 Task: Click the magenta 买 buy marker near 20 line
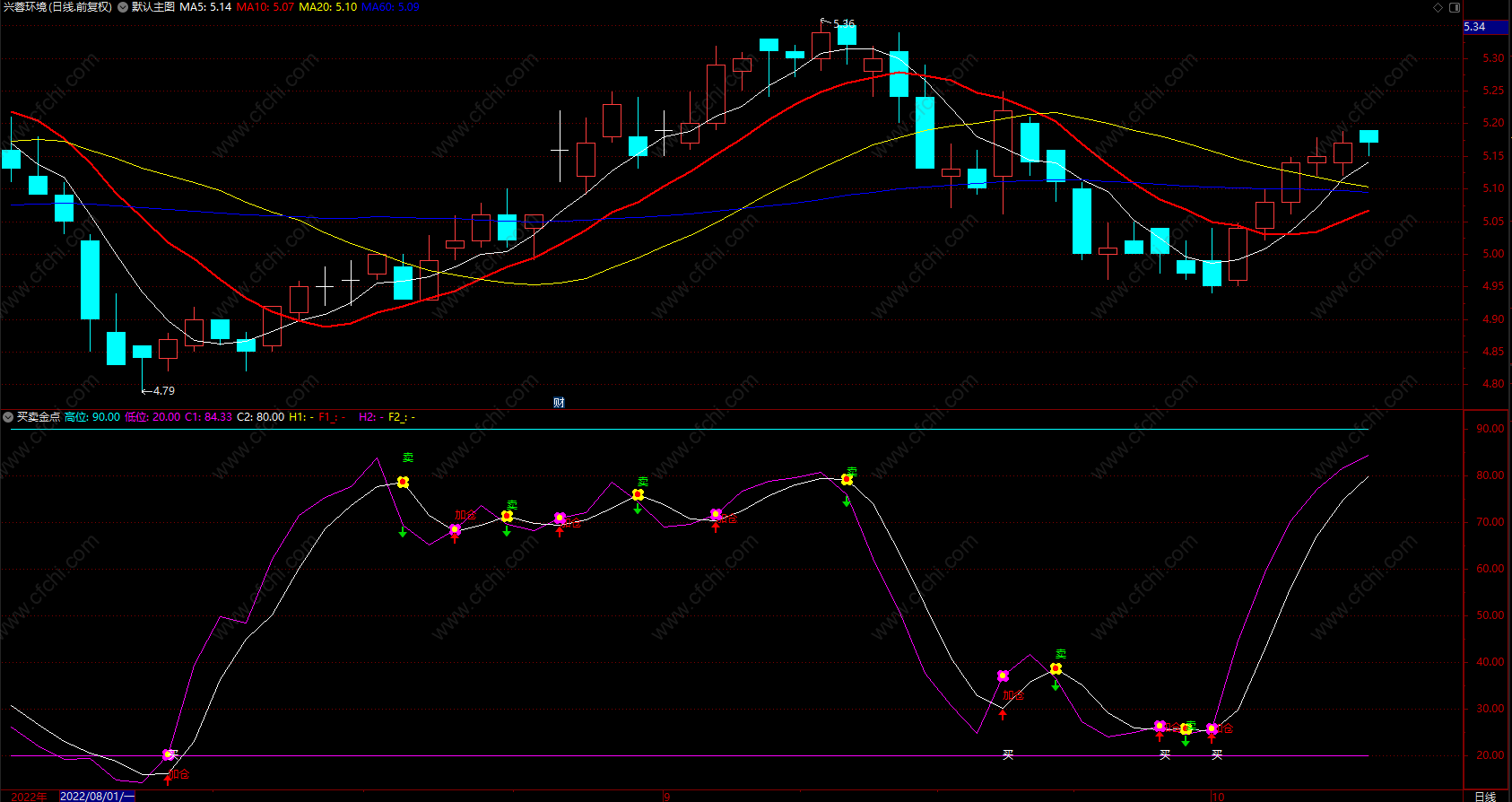point(168,754)
